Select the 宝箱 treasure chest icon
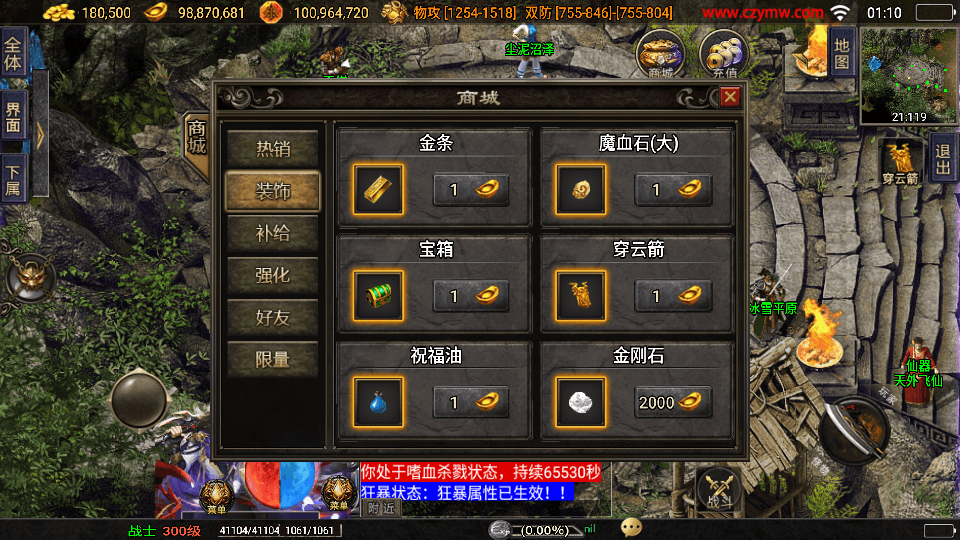 tap(378, 296)
